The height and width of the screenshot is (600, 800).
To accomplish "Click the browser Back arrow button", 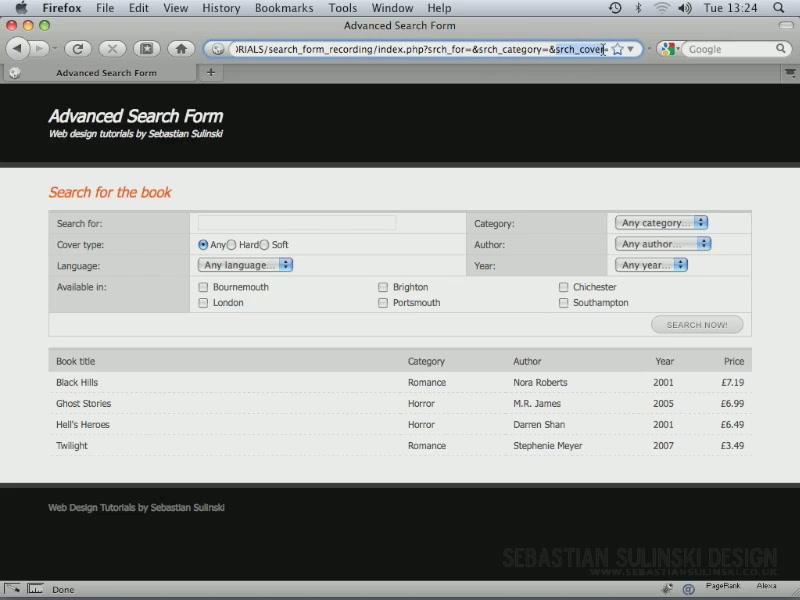I will point(18,49).
